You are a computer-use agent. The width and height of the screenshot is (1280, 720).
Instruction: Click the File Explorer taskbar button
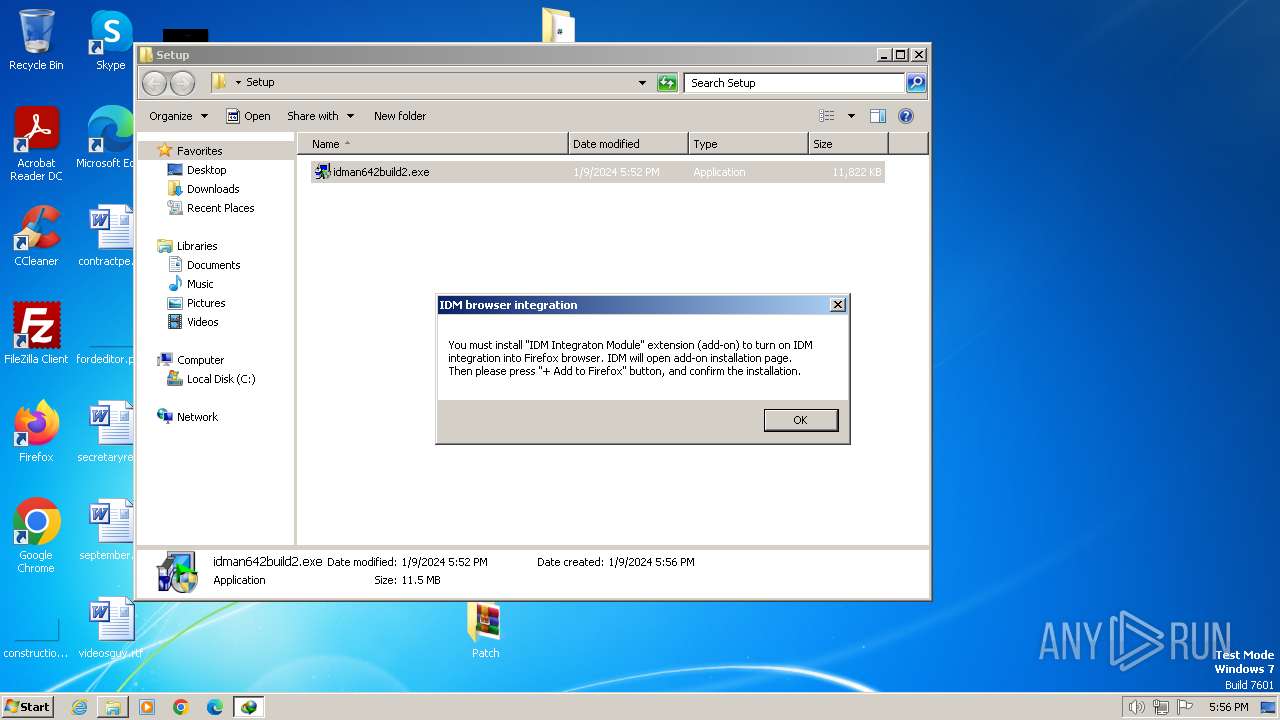[113, 707]
